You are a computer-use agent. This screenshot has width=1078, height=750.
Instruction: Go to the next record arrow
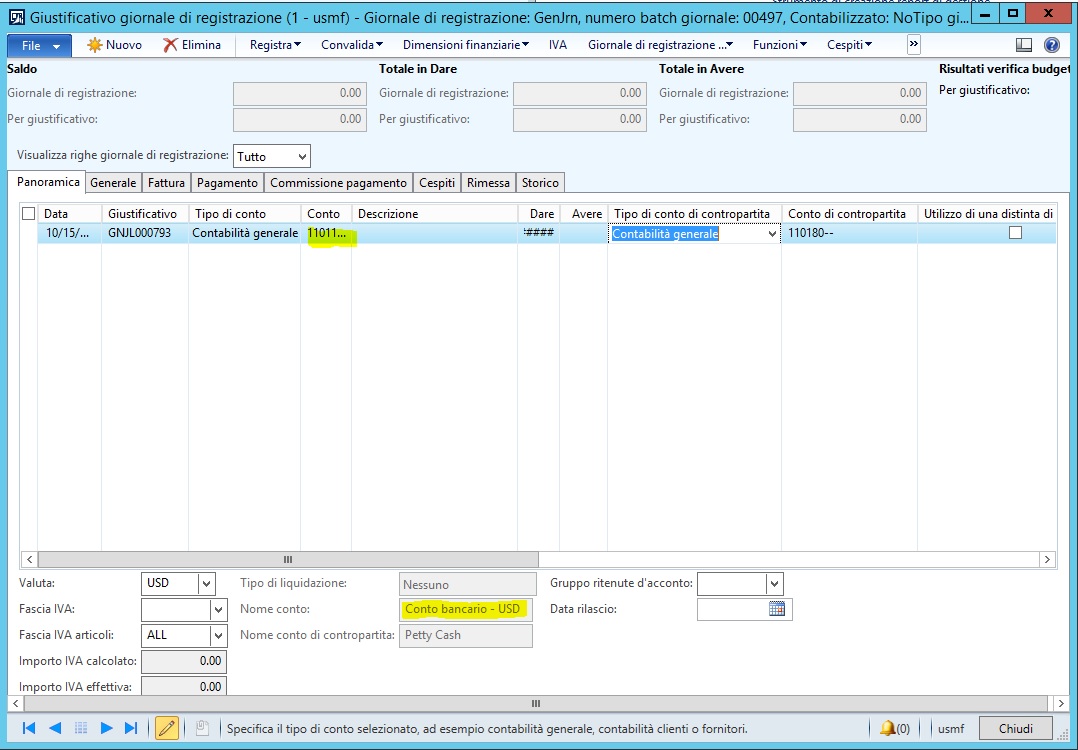click(x=107, y=729)
